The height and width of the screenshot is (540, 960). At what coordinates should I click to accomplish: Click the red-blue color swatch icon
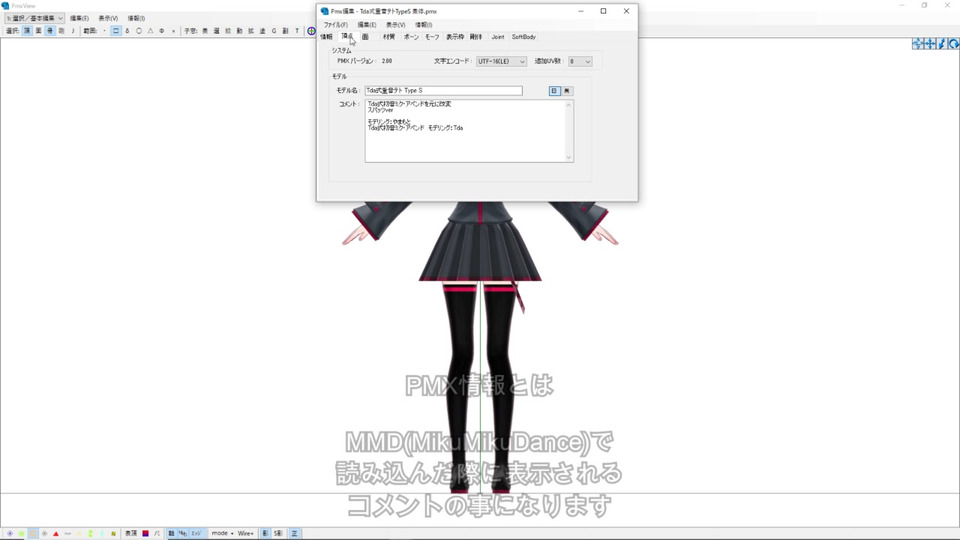[x=145, y=534]
